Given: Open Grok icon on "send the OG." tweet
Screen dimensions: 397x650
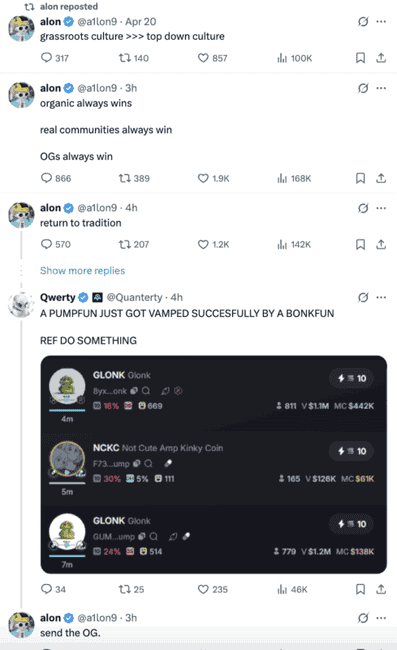Looking at the screenshot, I should pos(363,618).
